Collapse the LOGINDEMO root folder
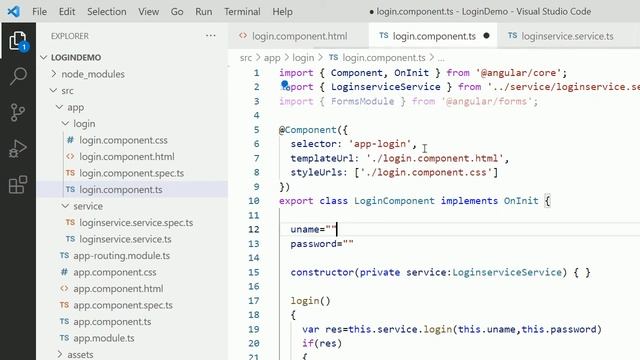Viewport: 640px width, 360px height. tap(76, 58)
